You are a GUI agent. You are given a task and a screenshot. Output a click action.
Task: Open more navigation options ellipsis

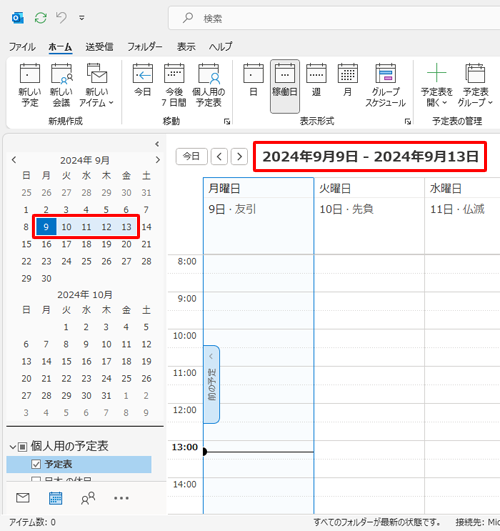click(x=121, y=498)
